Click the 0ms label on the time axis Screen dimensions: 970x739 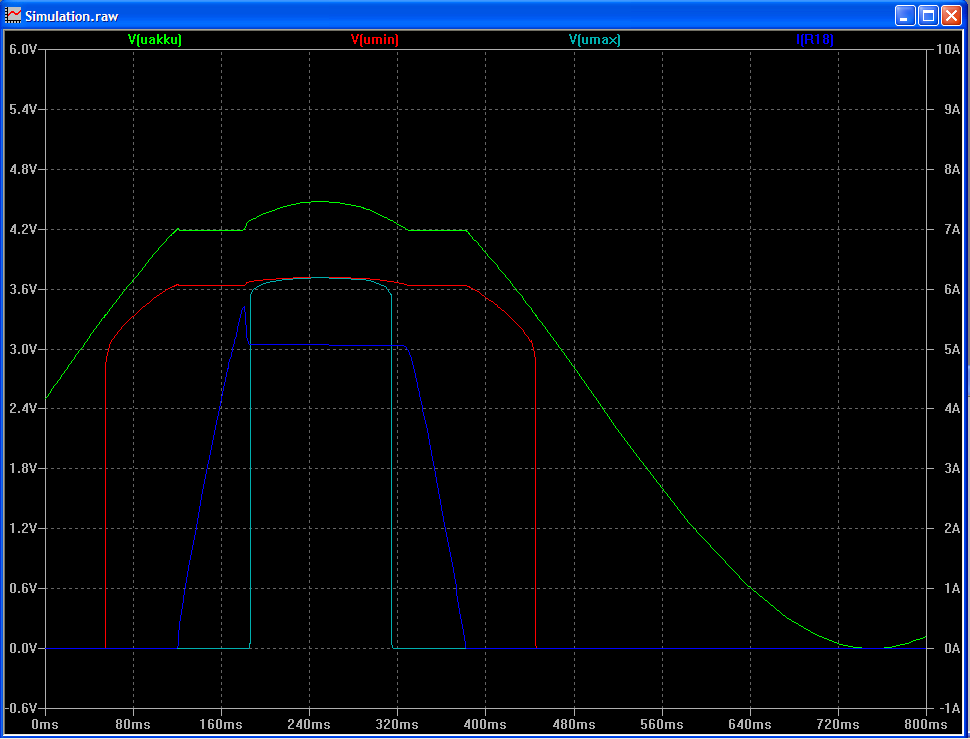pos(46,723)
